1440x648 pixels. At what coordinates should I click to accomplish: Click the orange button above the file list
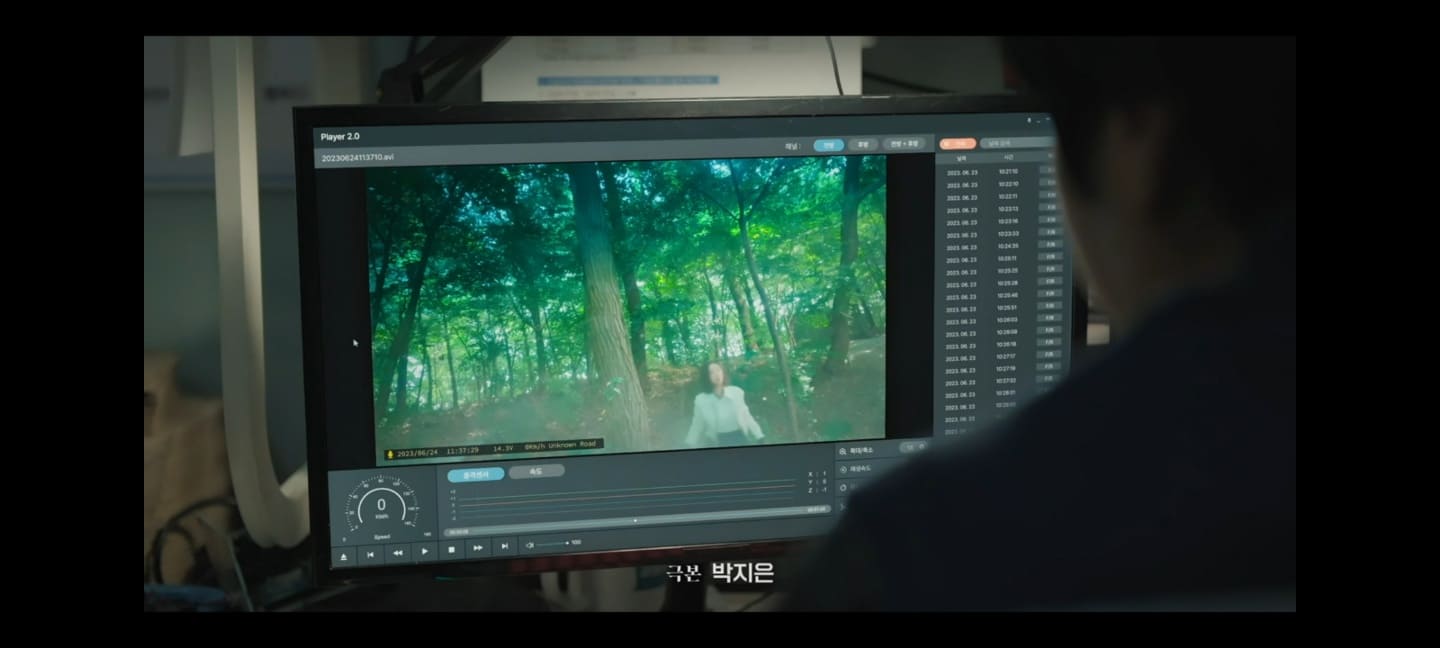click(957, 143)
